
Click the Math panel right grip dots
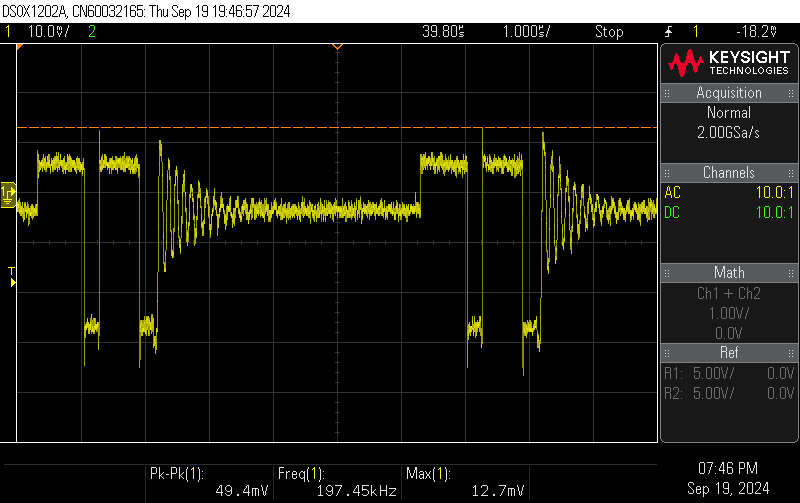(791, 273)
